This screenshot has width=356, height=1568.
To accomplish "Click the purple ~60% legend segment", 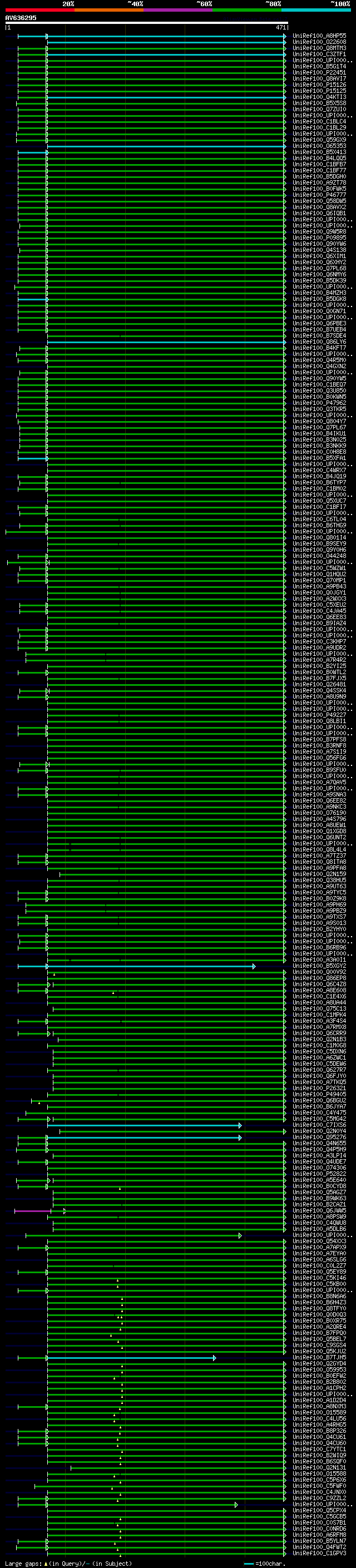I will pyautogui.click(x=179, y=10).
